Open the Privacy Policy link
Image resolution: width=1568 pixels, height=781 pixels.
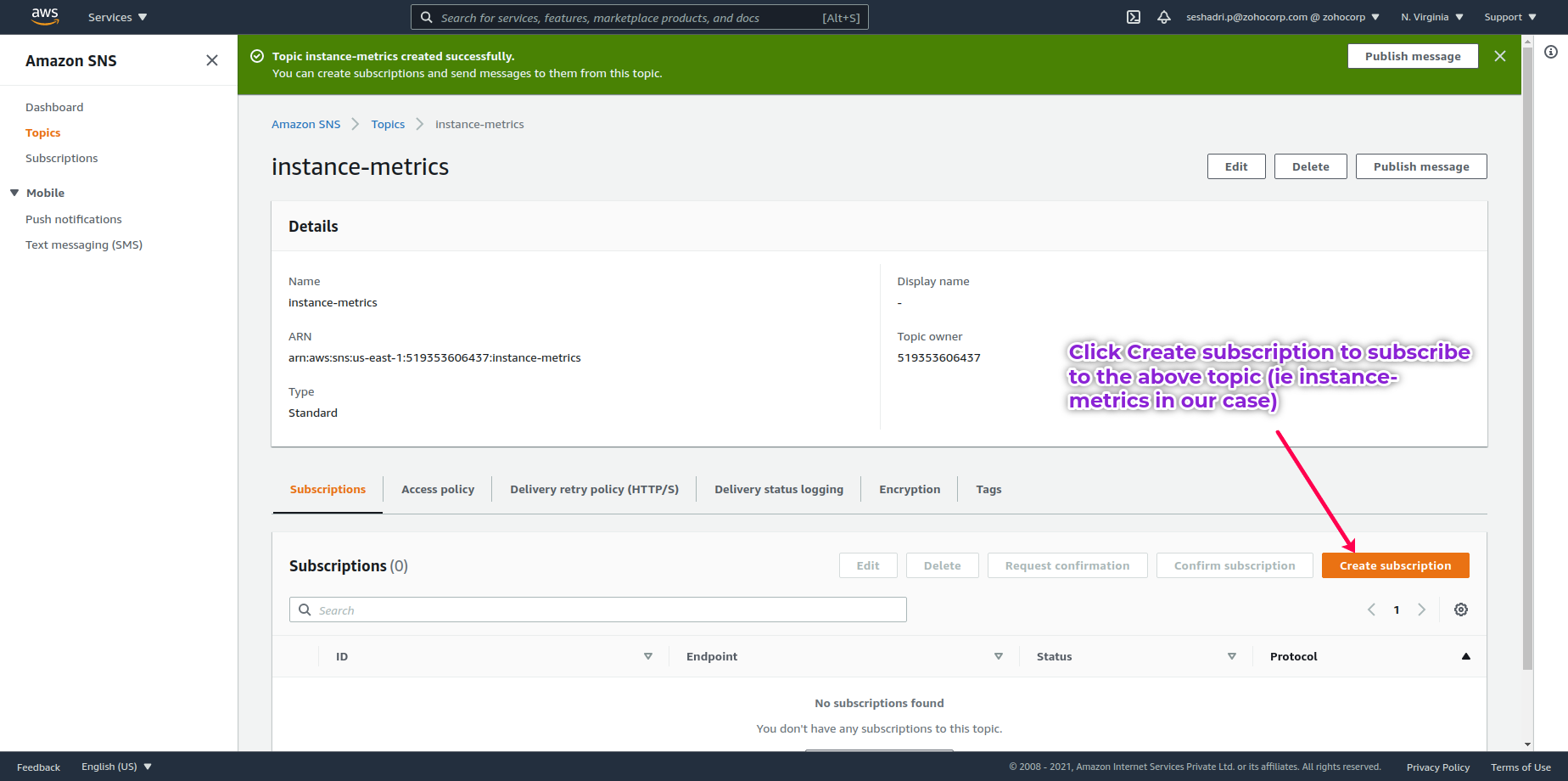[x=1438, y=767]
